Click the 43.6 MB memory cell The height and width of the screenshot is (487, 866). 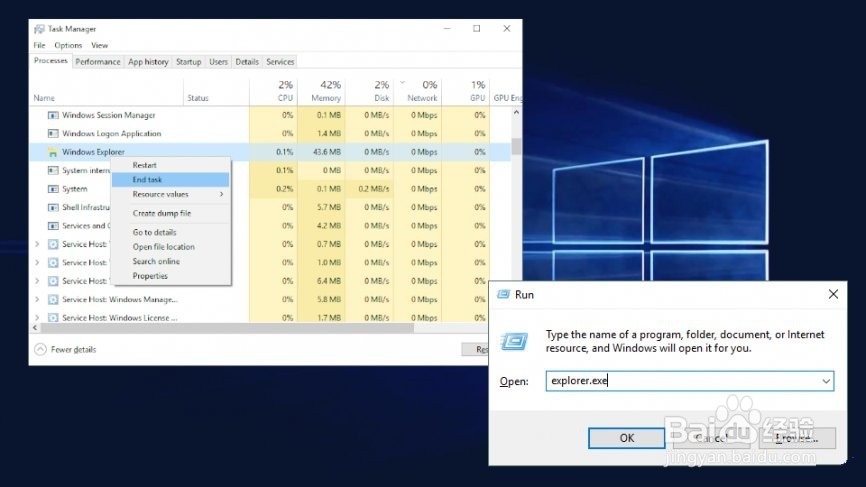click(x=321, y=152)
